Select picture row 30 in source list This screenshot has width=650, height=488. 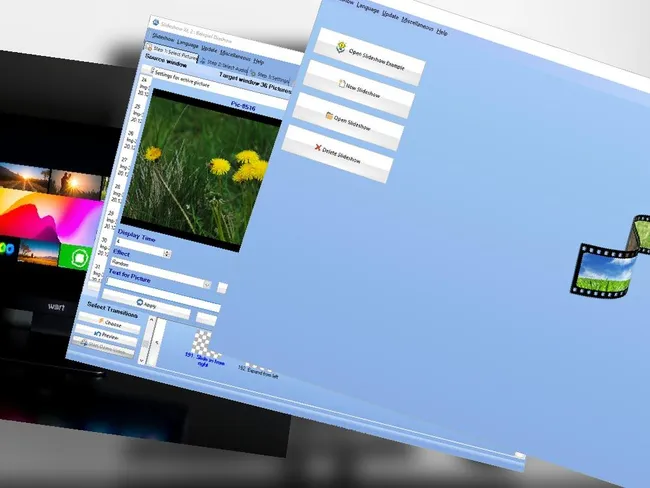pyautogui.click(x=104, y=247)
